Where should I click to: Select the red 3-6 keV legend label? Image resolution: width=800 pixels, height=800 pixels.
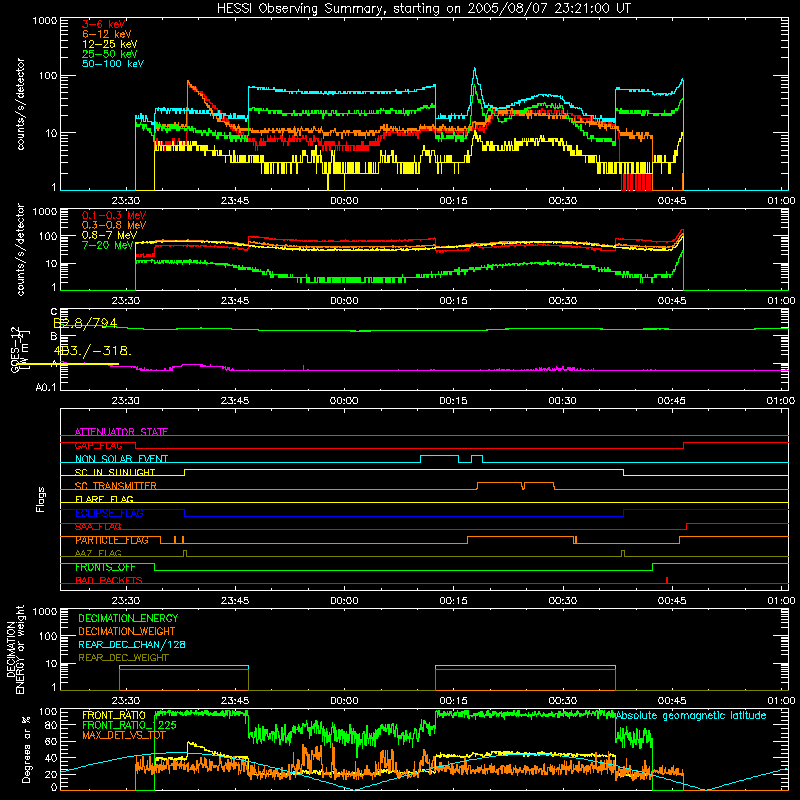(103, 24)
